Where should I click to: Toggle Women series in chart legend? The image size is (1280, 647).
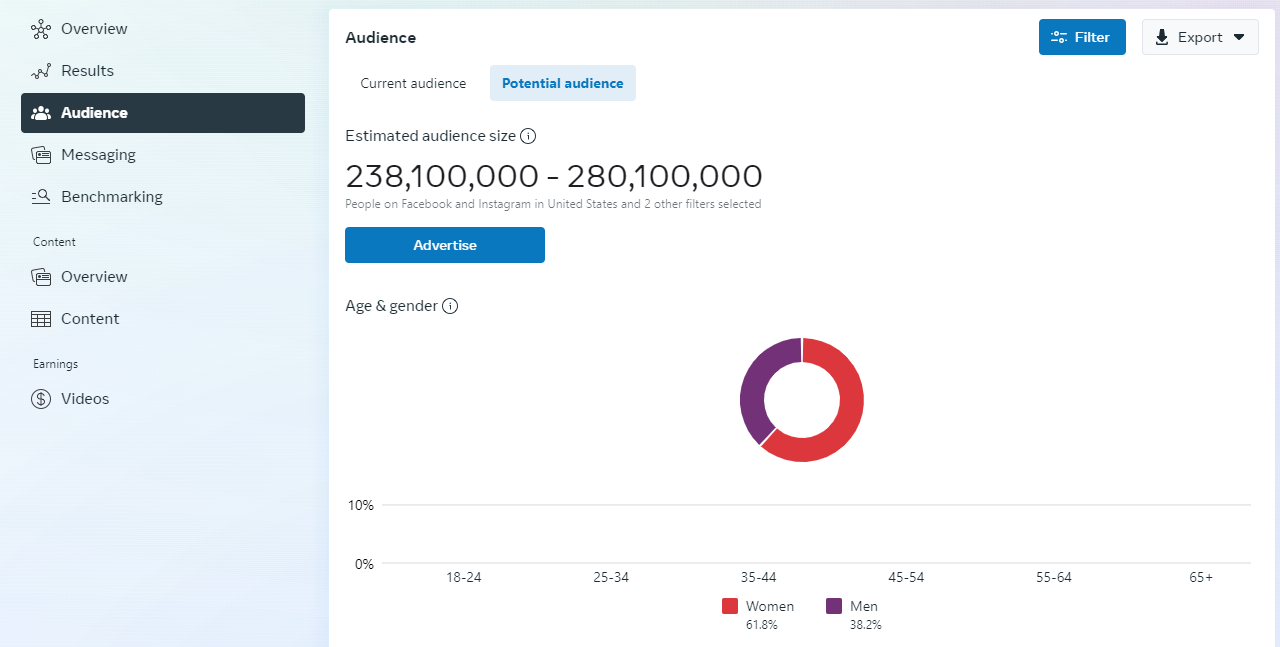pyautogui.click(x=730, y=606)
